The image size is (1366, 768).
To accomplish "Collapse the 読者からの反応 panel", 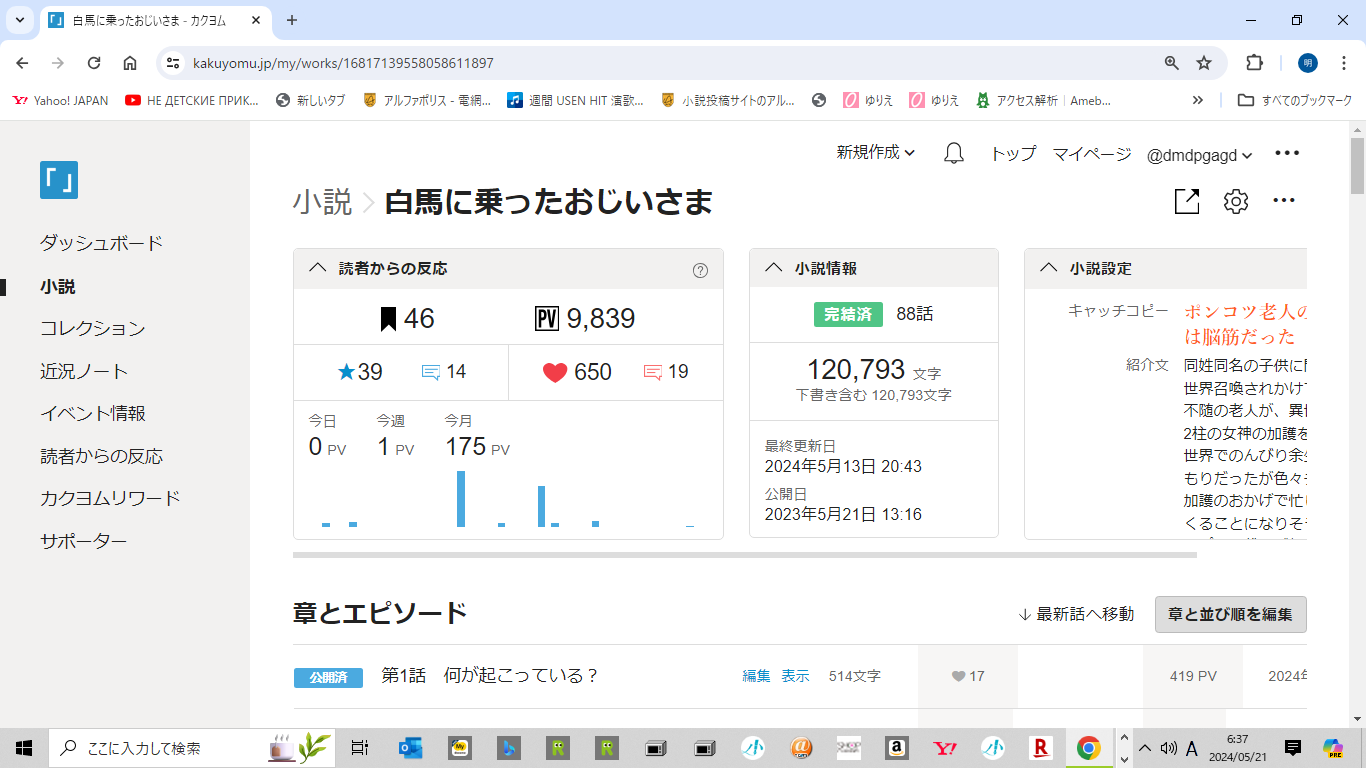I will pyautogui.click(x=318, y=268).
